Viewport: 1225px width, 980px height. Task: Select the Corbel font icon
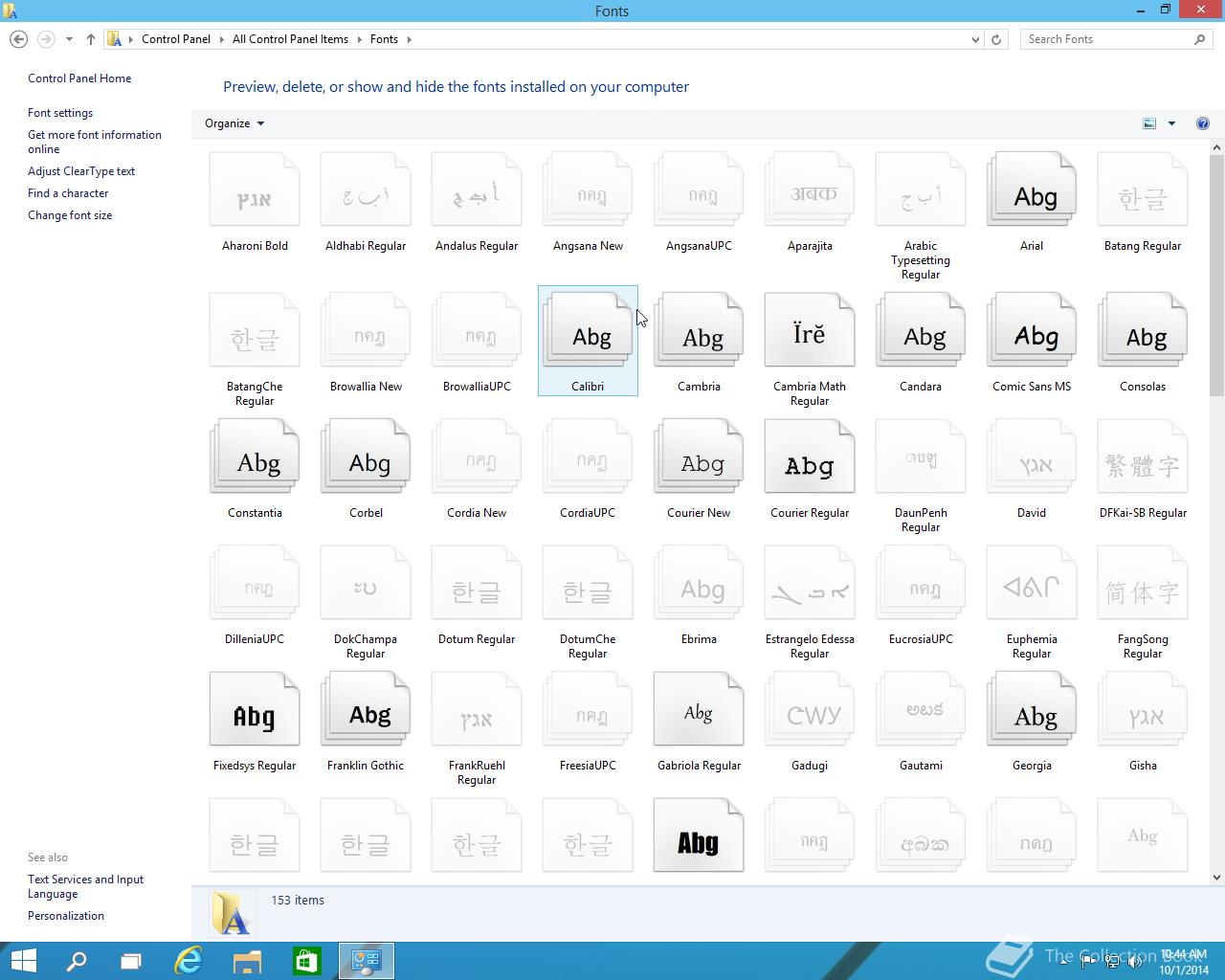[366, 457]
